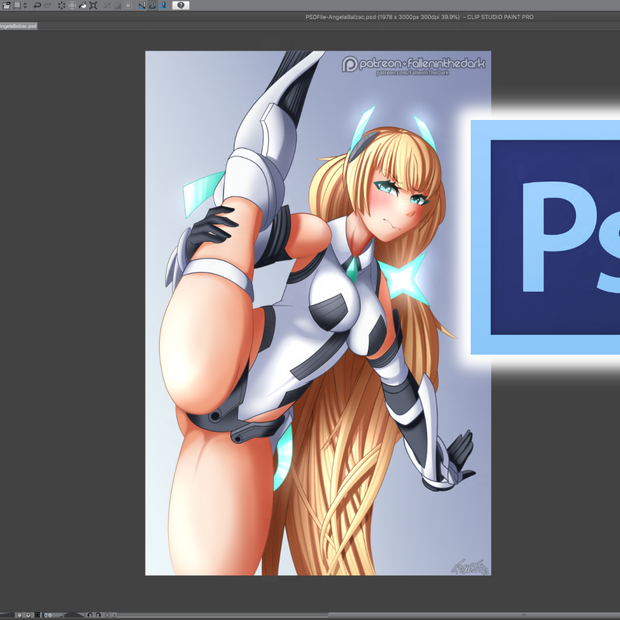This screenshot has width=620, height=620.
Task: Open the save options up-down arrows
Action: (25, 6)
